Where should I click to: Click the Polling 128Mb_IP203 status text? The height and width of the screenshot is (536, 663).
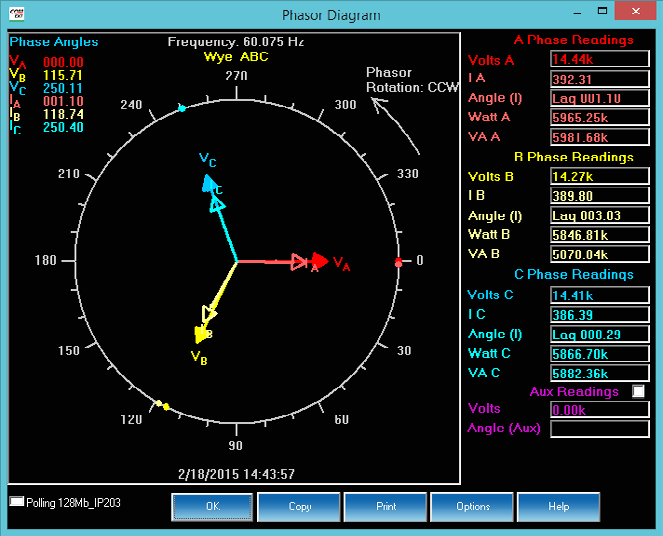point(73,503)
